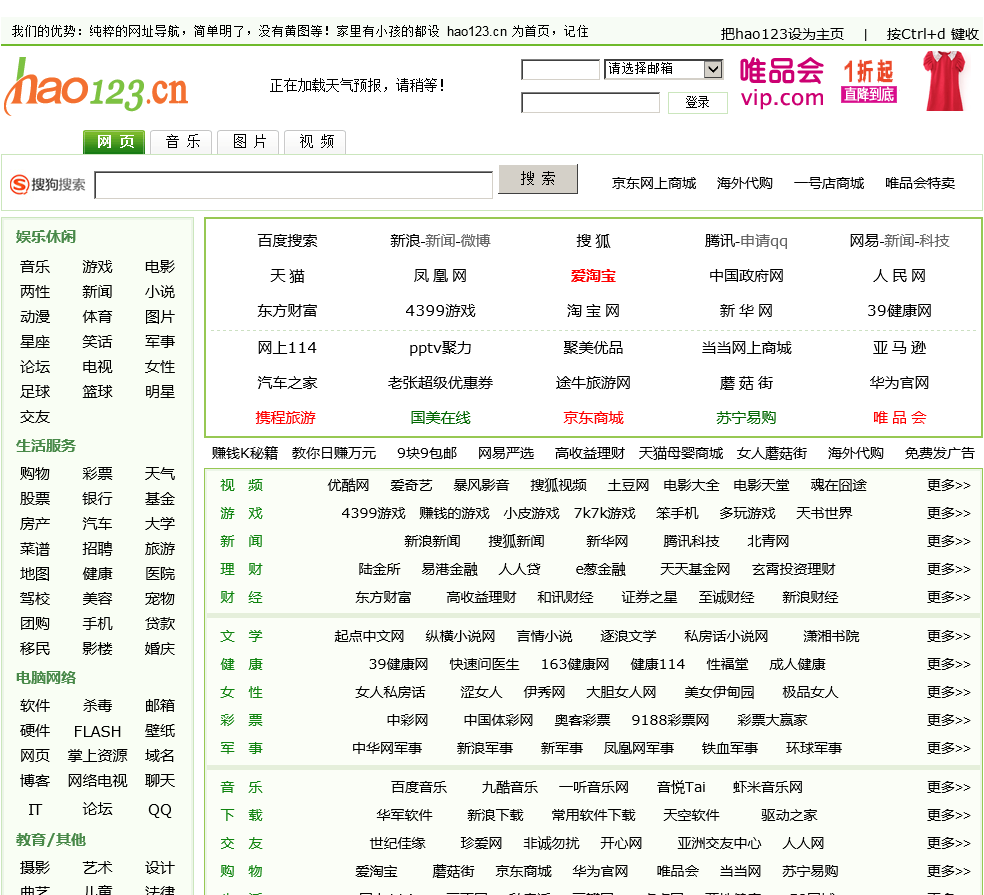Open 中国政府网 link
Image resolution: width=984 pixels, height=895 pixels.
pos(746,276)
